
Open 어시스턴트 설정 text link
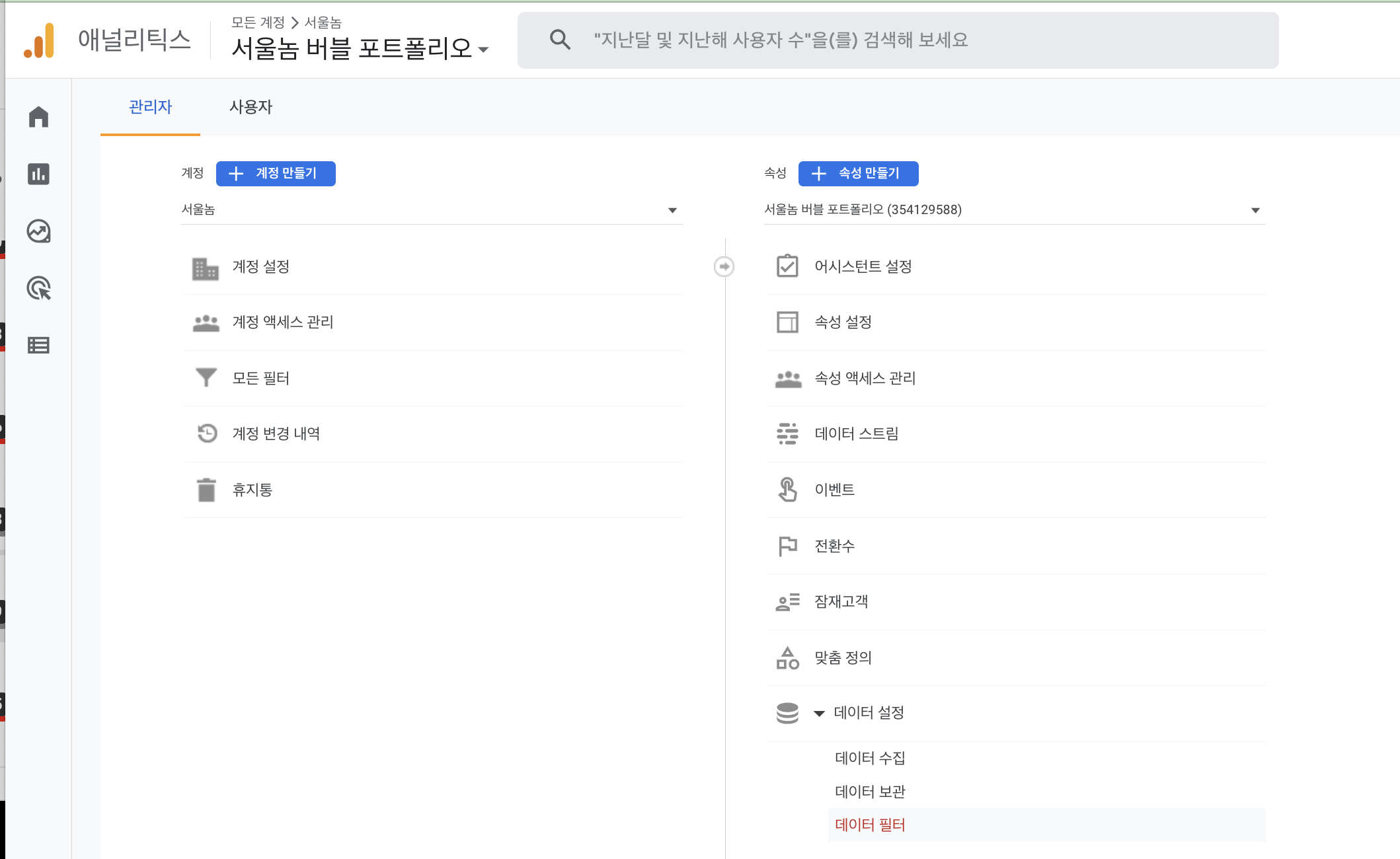863,266
